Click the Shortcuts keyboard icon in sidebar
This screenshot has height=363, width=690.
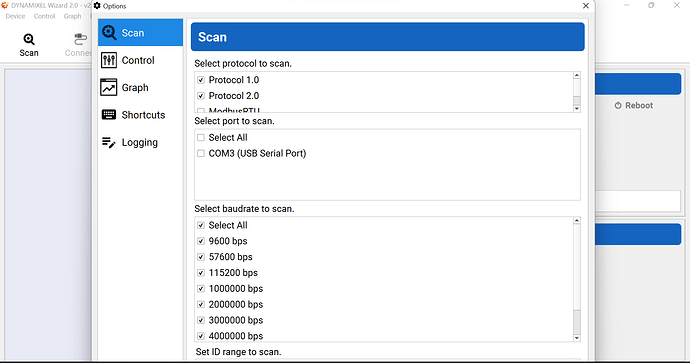(109, 115)
